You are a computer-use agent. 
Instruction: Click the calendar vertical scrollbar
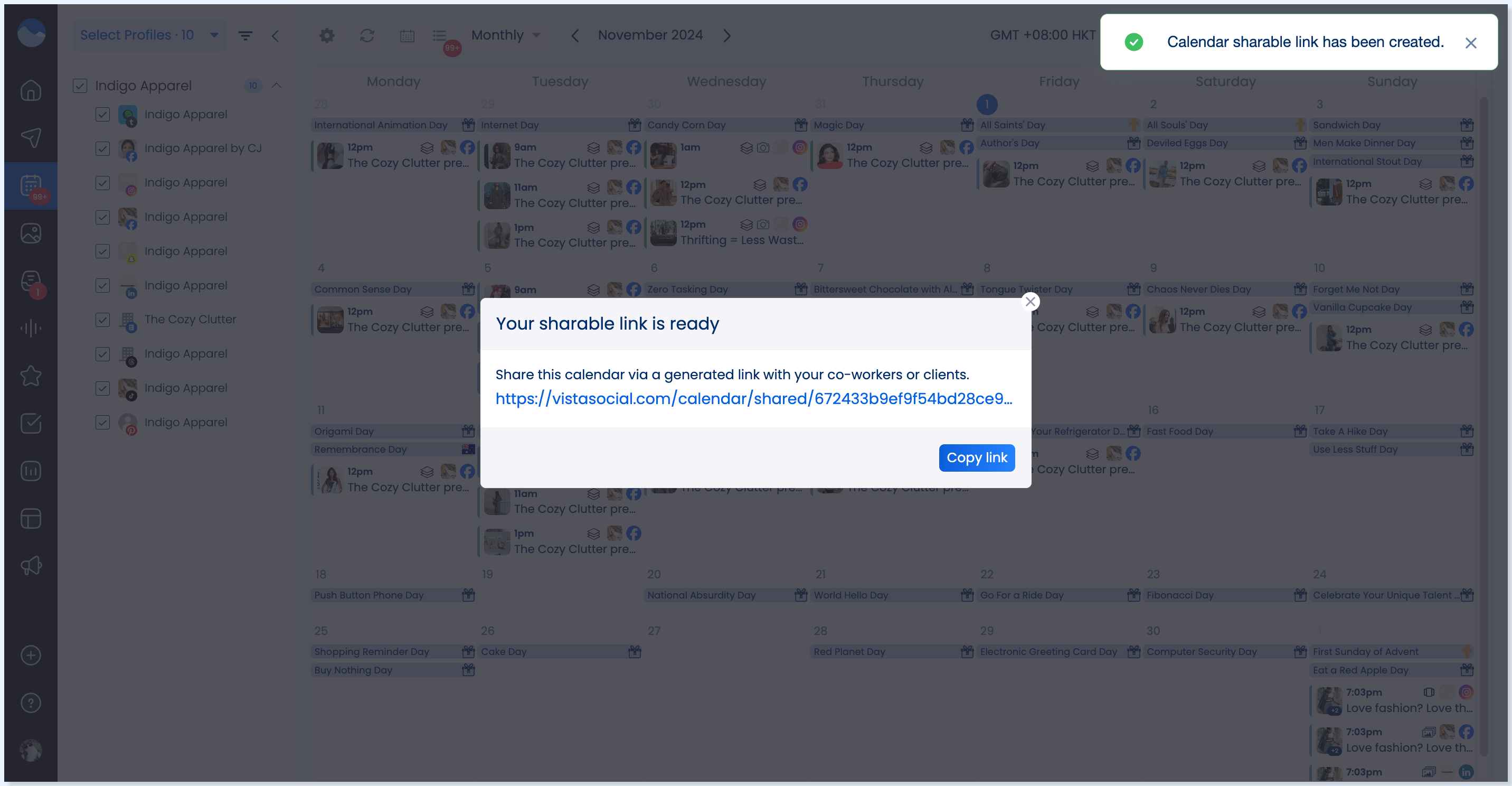(1484, 426)
